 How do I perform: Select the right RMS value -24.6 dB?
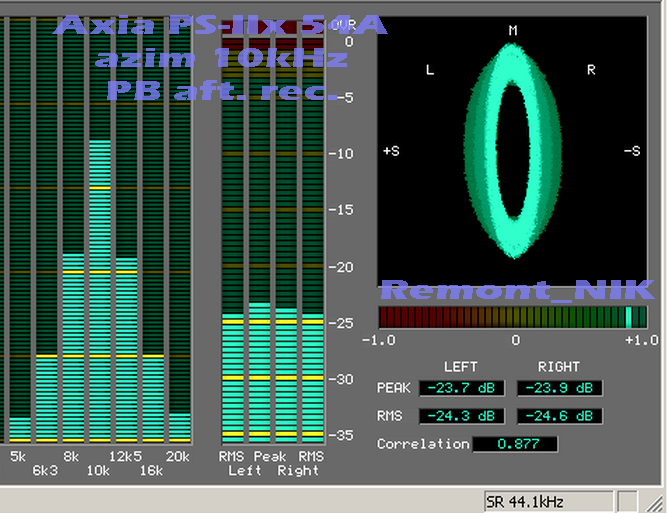coord(559,416)
